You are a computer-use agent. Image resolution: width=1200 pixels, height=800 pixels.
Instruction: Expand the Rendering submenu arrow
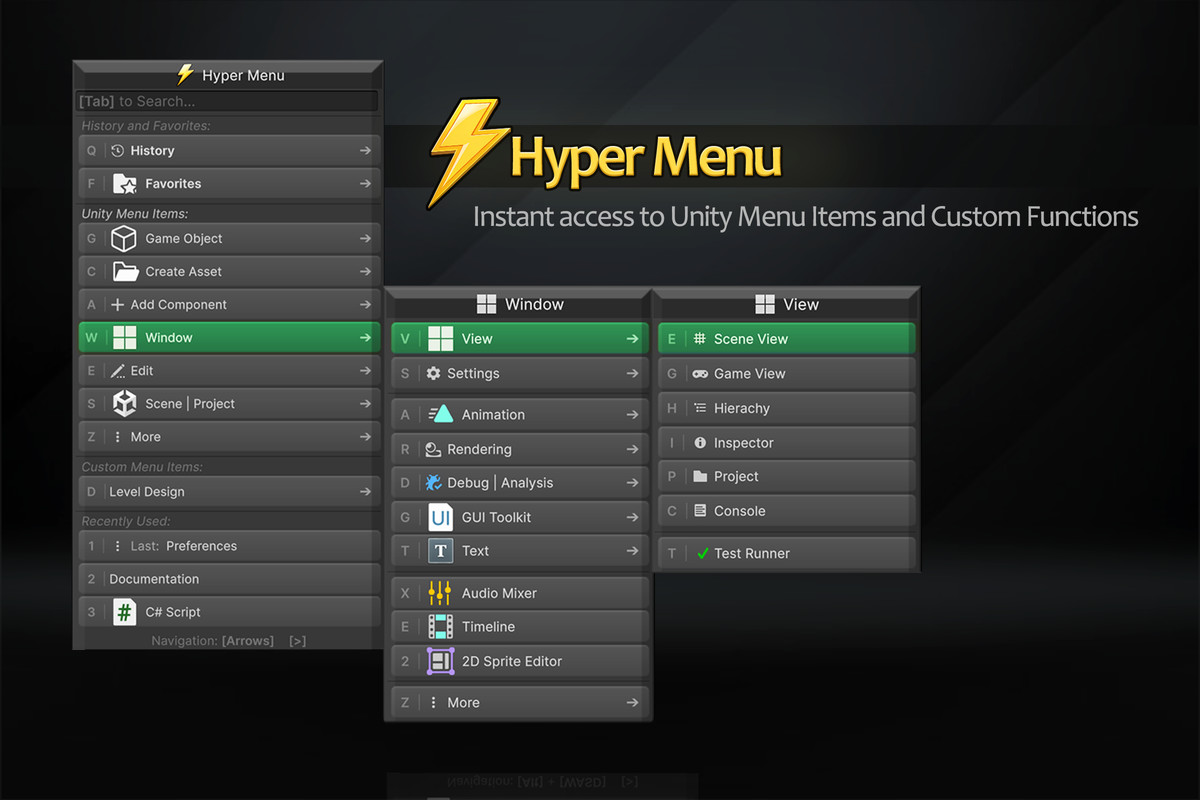pyautogui.click(x=632, y=450)
